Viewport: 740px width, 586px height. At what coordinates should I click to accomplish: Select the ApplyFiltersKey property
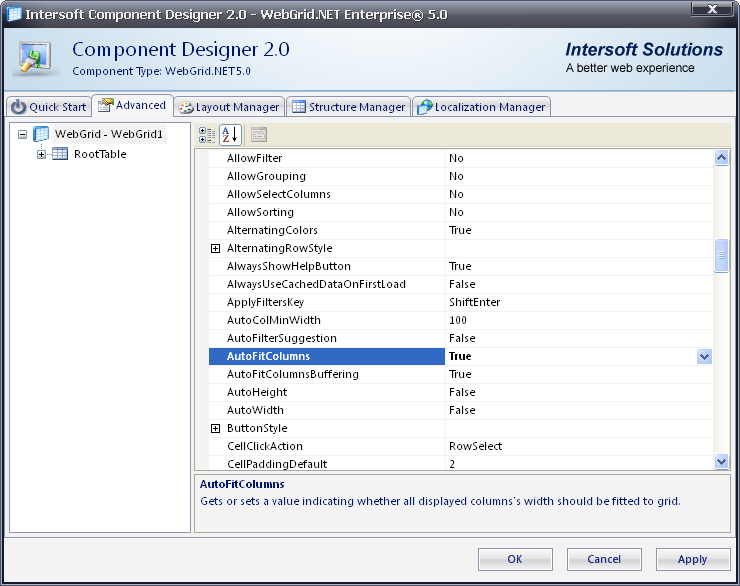pyautogui.click(x=461, y=302)
